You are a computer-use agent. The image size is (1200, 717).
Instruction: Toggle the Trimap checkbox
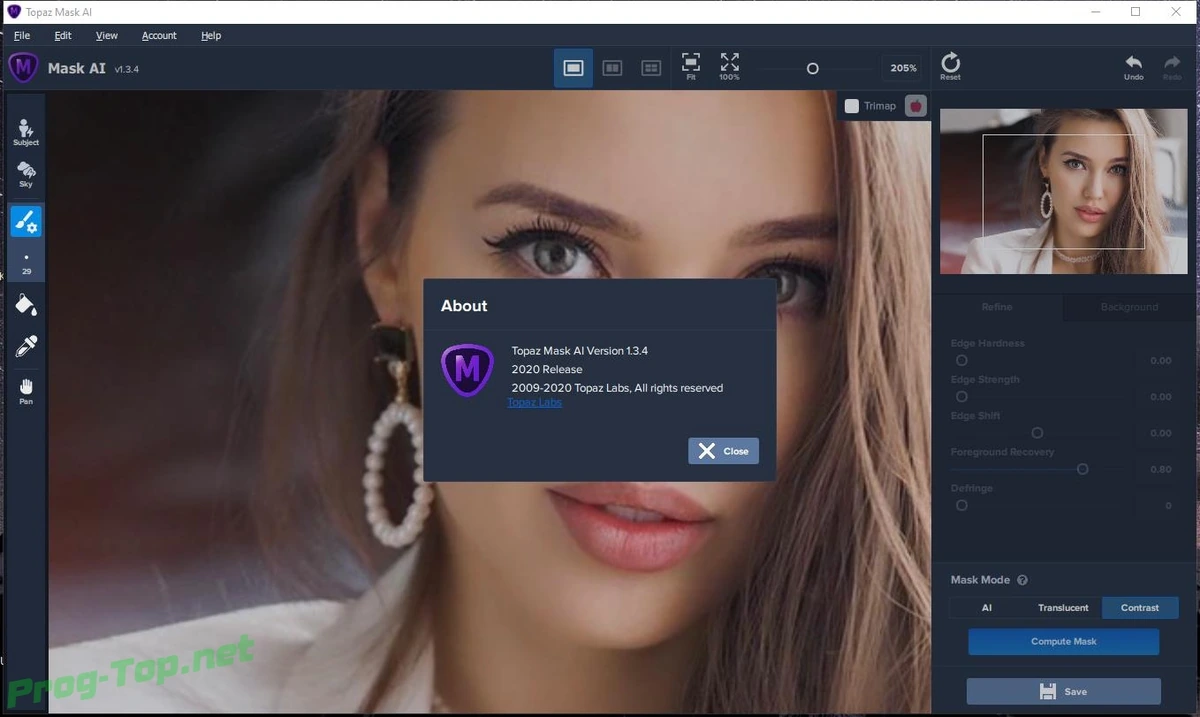pyautogui.click(x=852, y=105)
